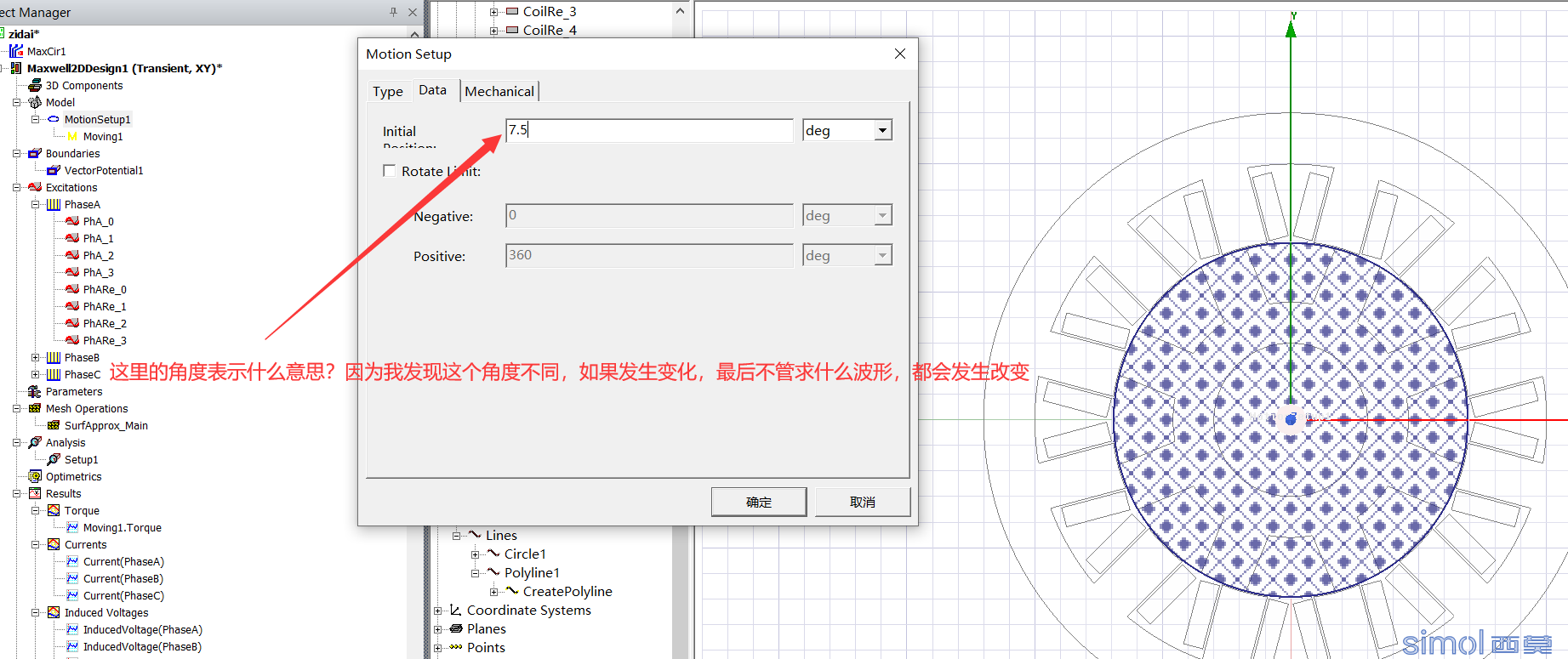Click the Moving1.Torque plot icon
The height and width of the screenshot is (659, 1568).
72,527
